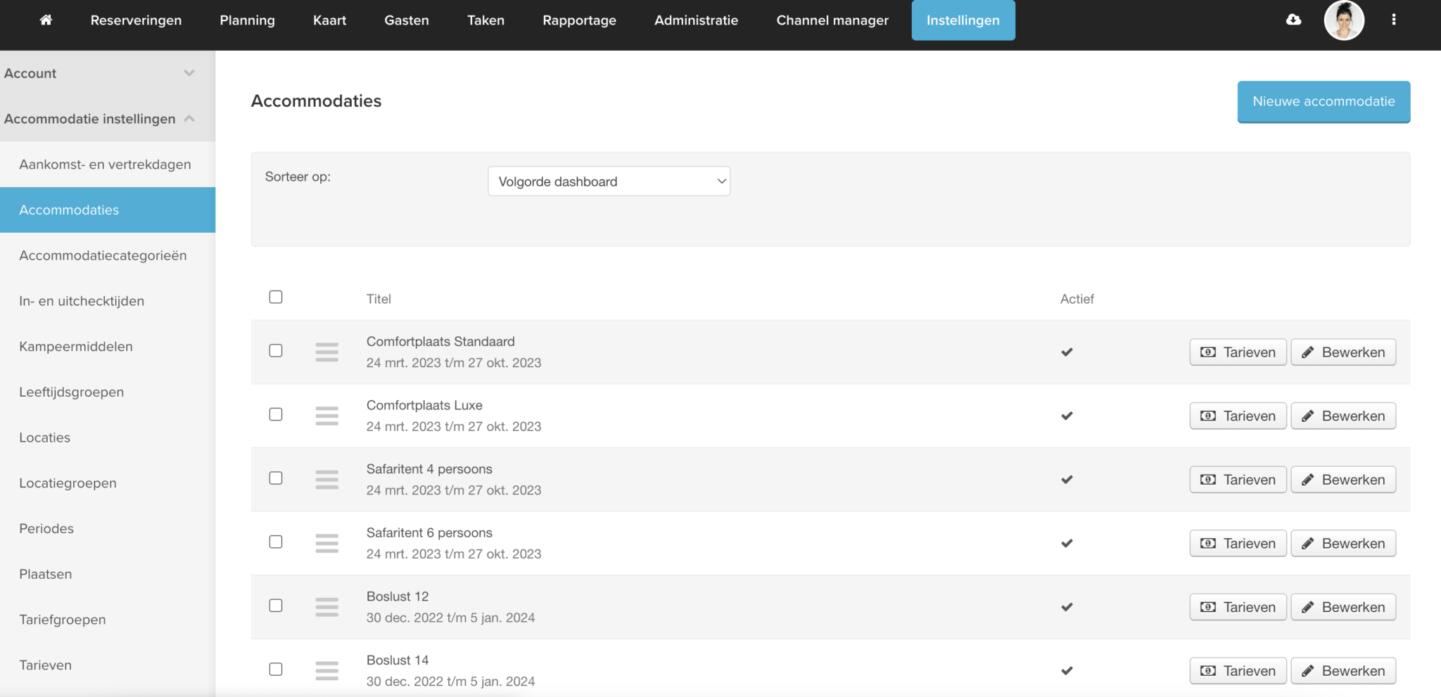This screenshot has width=1441, height=697.
Task: Check the Safaritent 6 persoons checkbox
Action: click(x=276, y=542)
